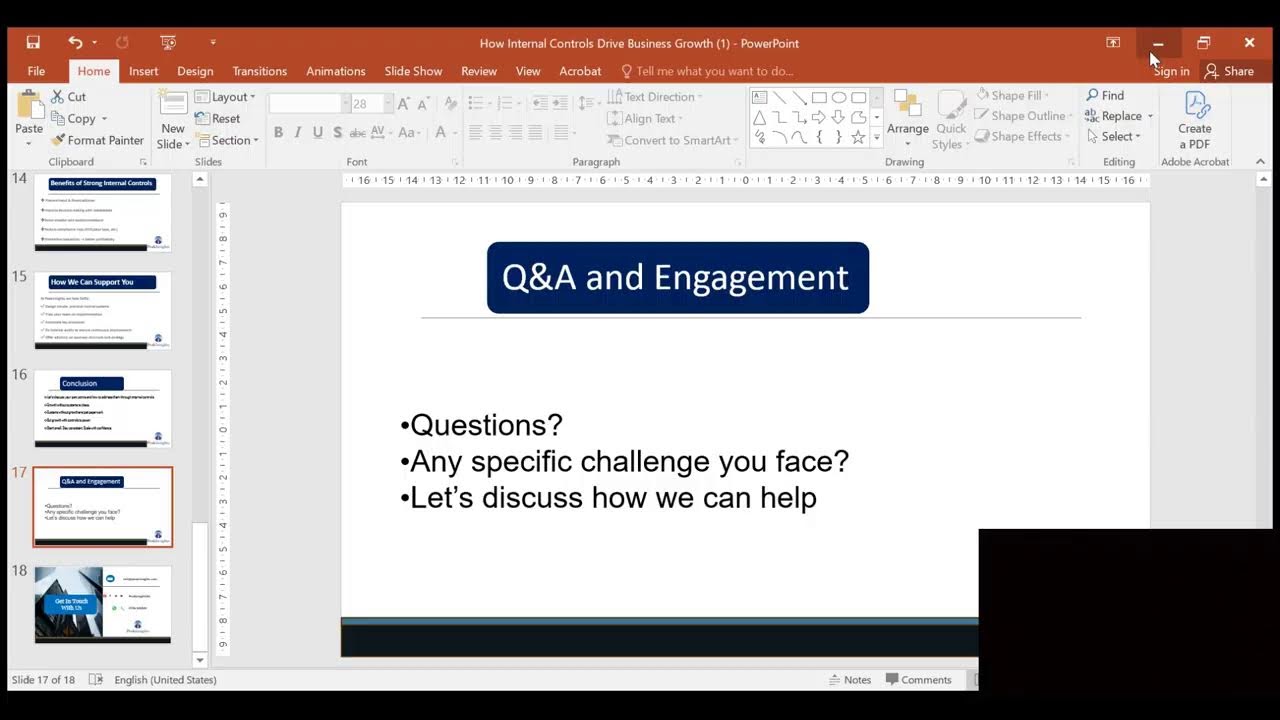Viewport: 1280px width, 720px height.
Task: Click the Share button
Action: 1229,71
